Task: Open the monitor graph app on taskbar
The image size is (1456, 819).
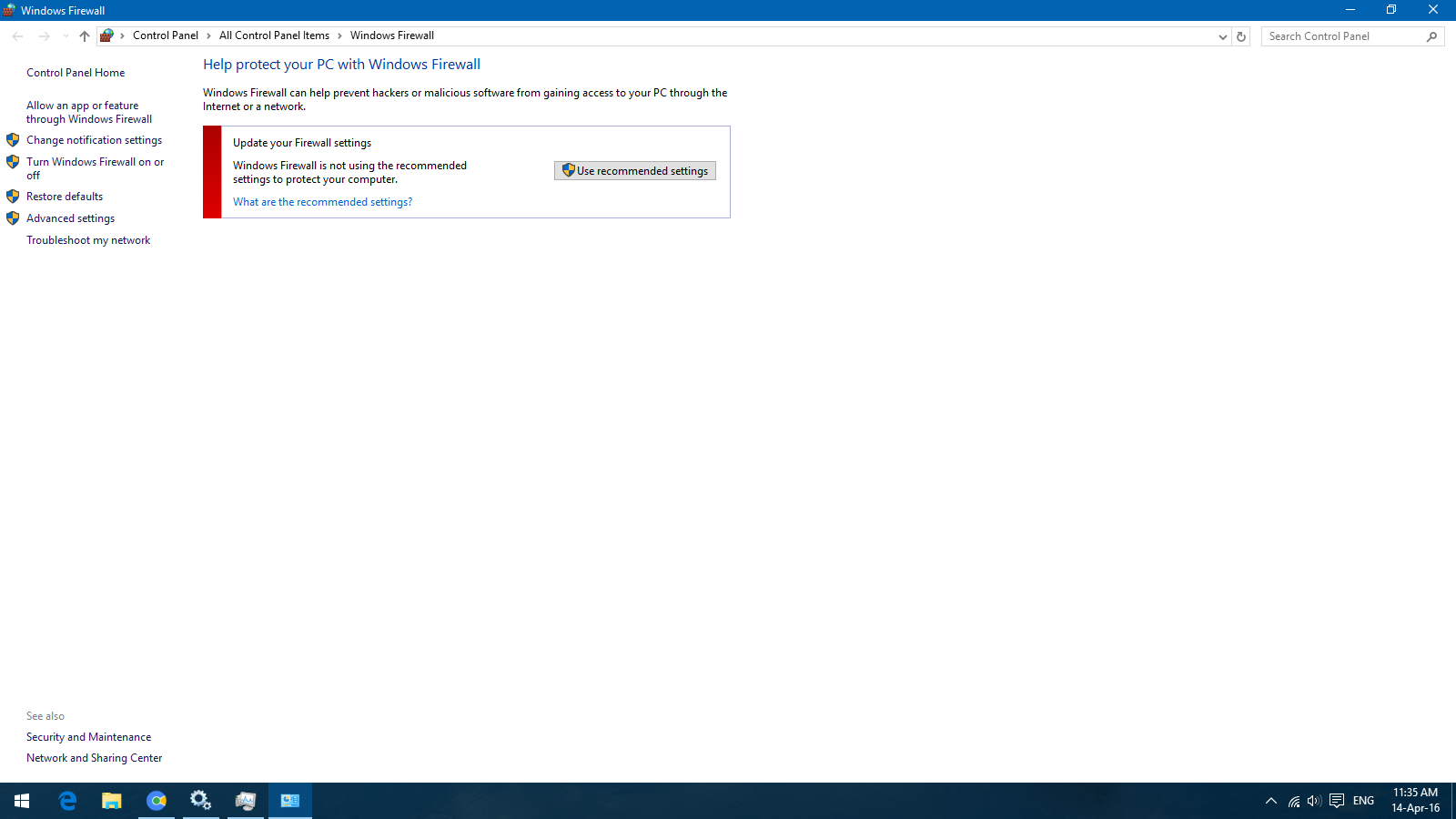Action: pyautogui.click(x=246, y=801)
